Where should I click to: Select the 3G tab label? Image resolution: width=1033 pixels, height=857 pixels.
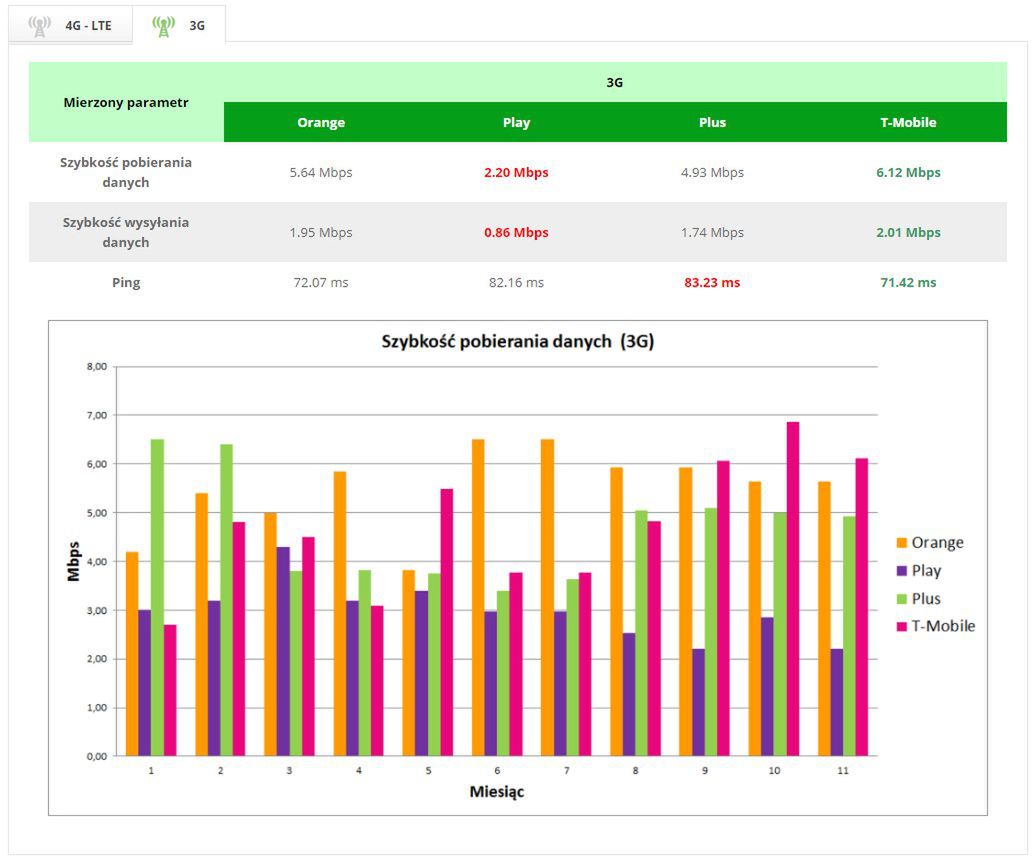tap(197, 26)
